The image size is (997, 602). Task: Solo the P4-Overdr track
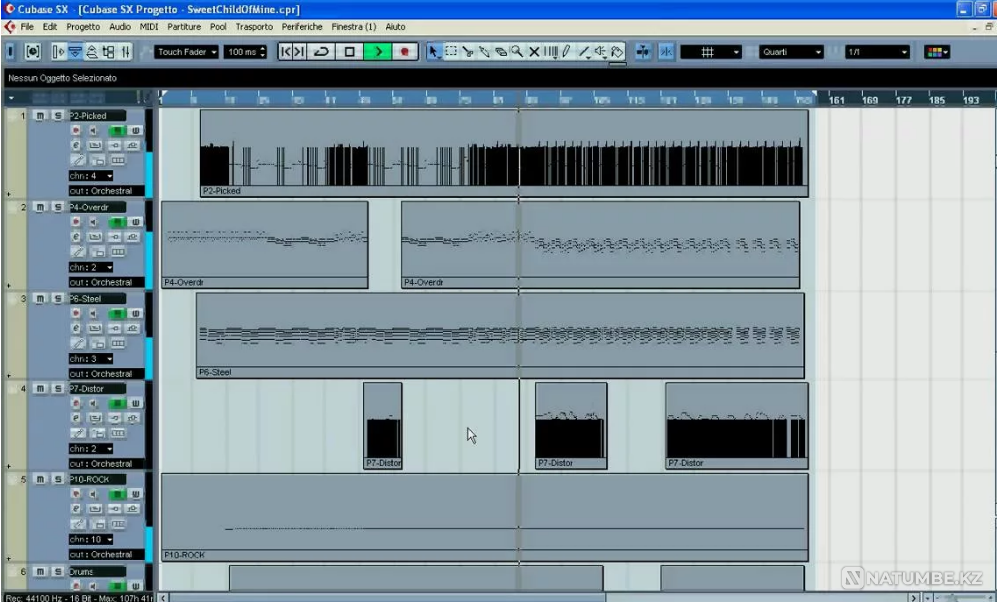click(57, 207)
